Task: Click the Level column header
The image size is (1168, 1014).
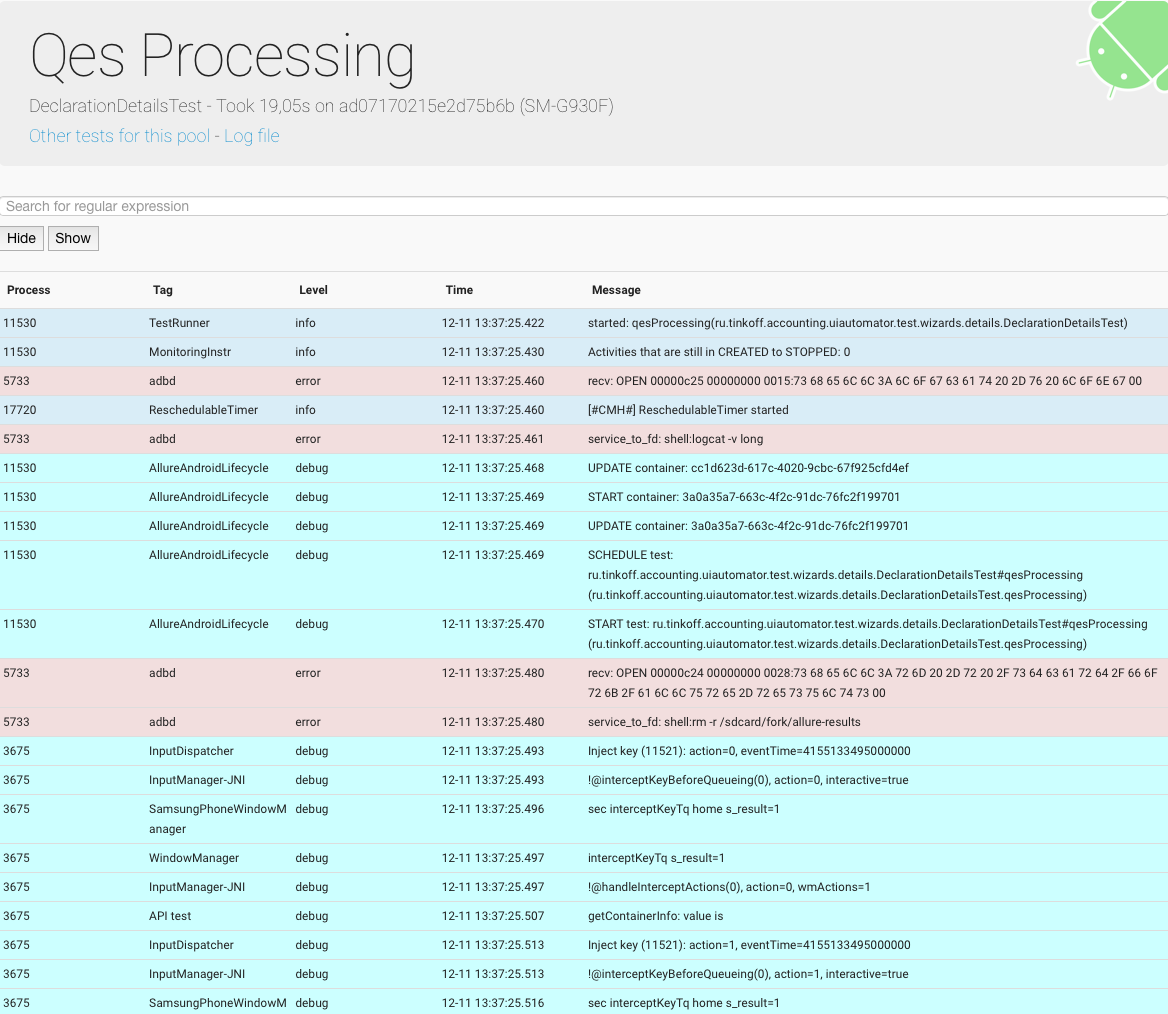Action: (313, 290)
